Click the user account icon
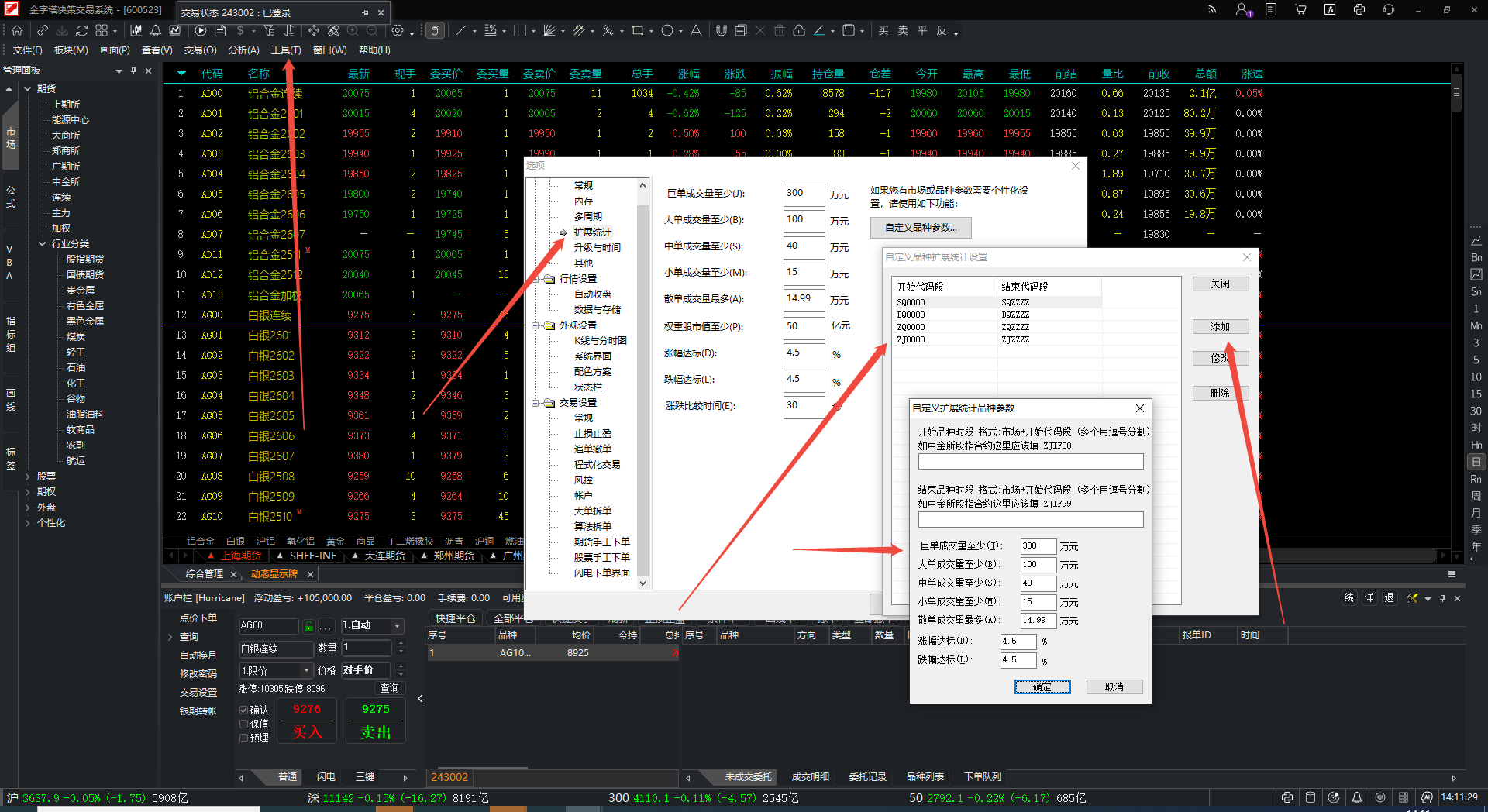Viewport: 1488px width, 812px height. (1242, 10)
